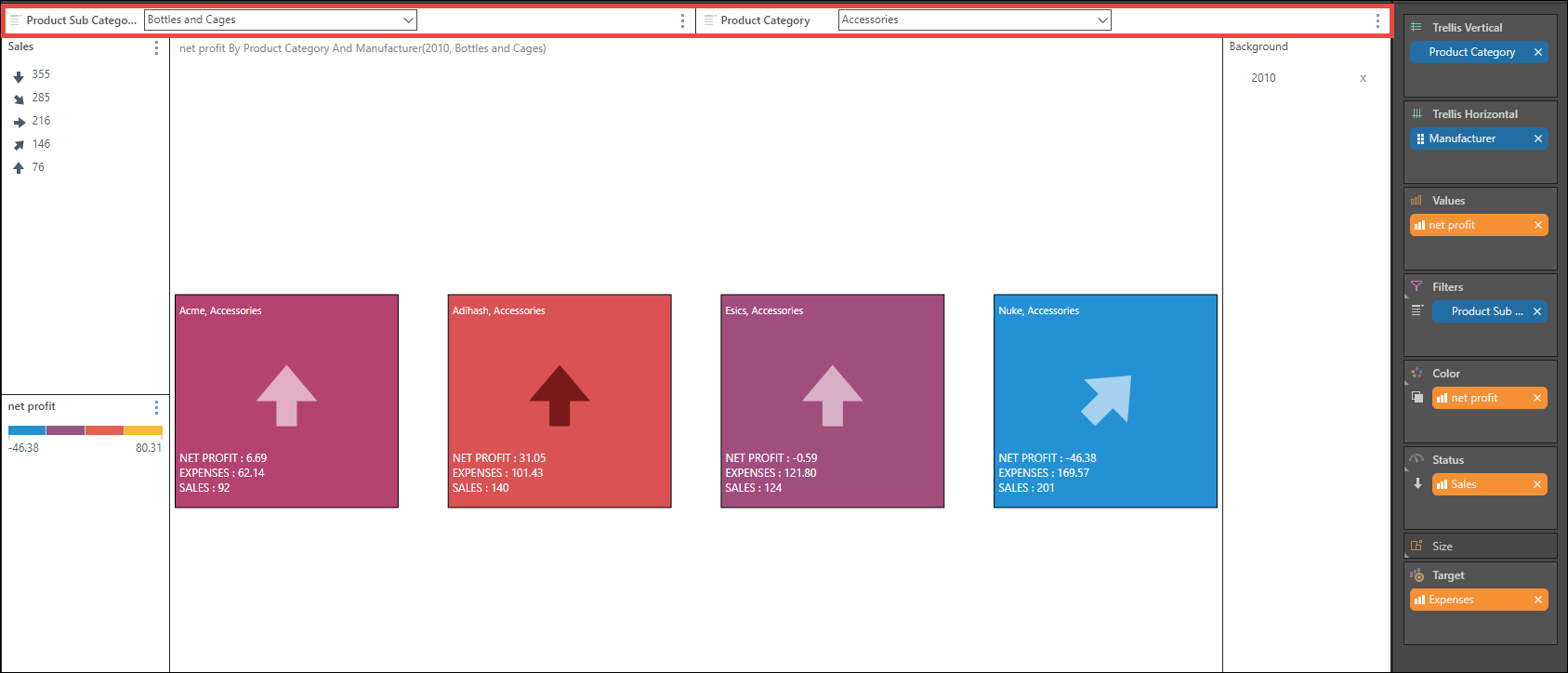The height and width of the screenshot is (673, 1568).
Task: Select the Product Sub chip in Filters
Action: 1485,311
